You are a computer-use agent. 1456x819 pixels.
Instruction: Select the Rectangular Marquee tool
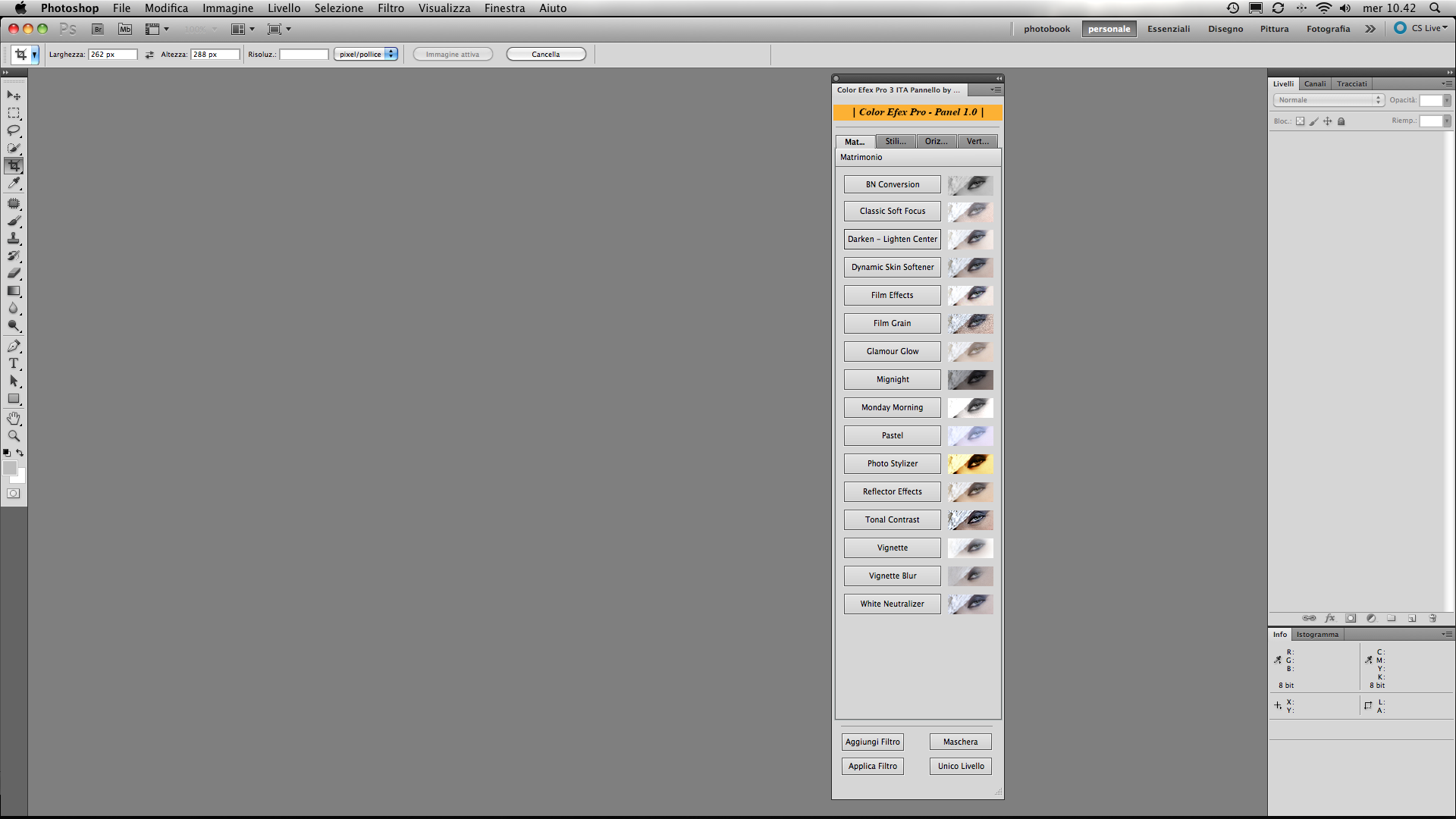tap(14, 113)
